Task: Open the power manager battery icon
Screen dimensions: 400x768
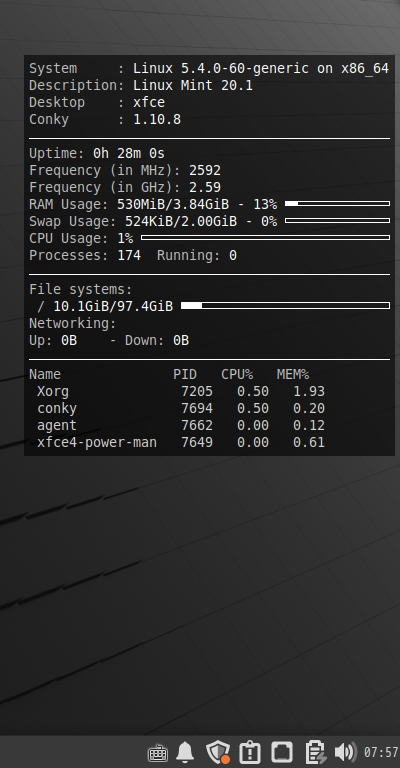Action: click(x=316, y=752)
